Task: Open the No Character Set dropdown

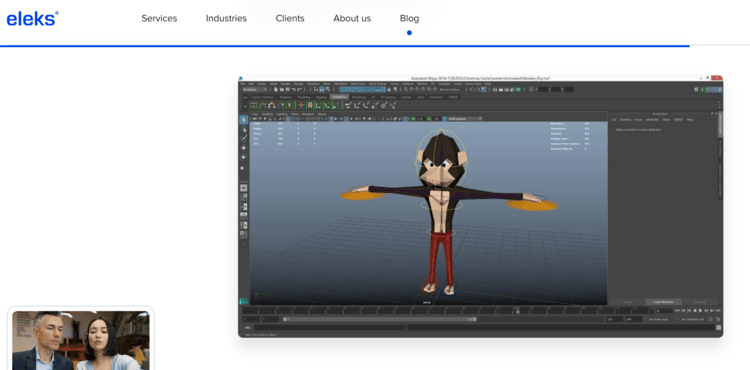Action: click(693, 319)
